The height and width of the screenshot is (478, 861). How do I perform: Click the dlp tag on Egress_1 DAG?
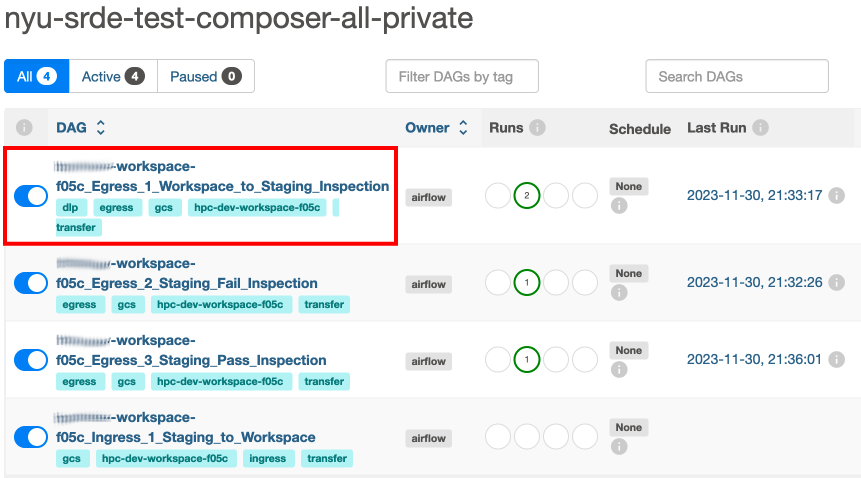[70, 207]
